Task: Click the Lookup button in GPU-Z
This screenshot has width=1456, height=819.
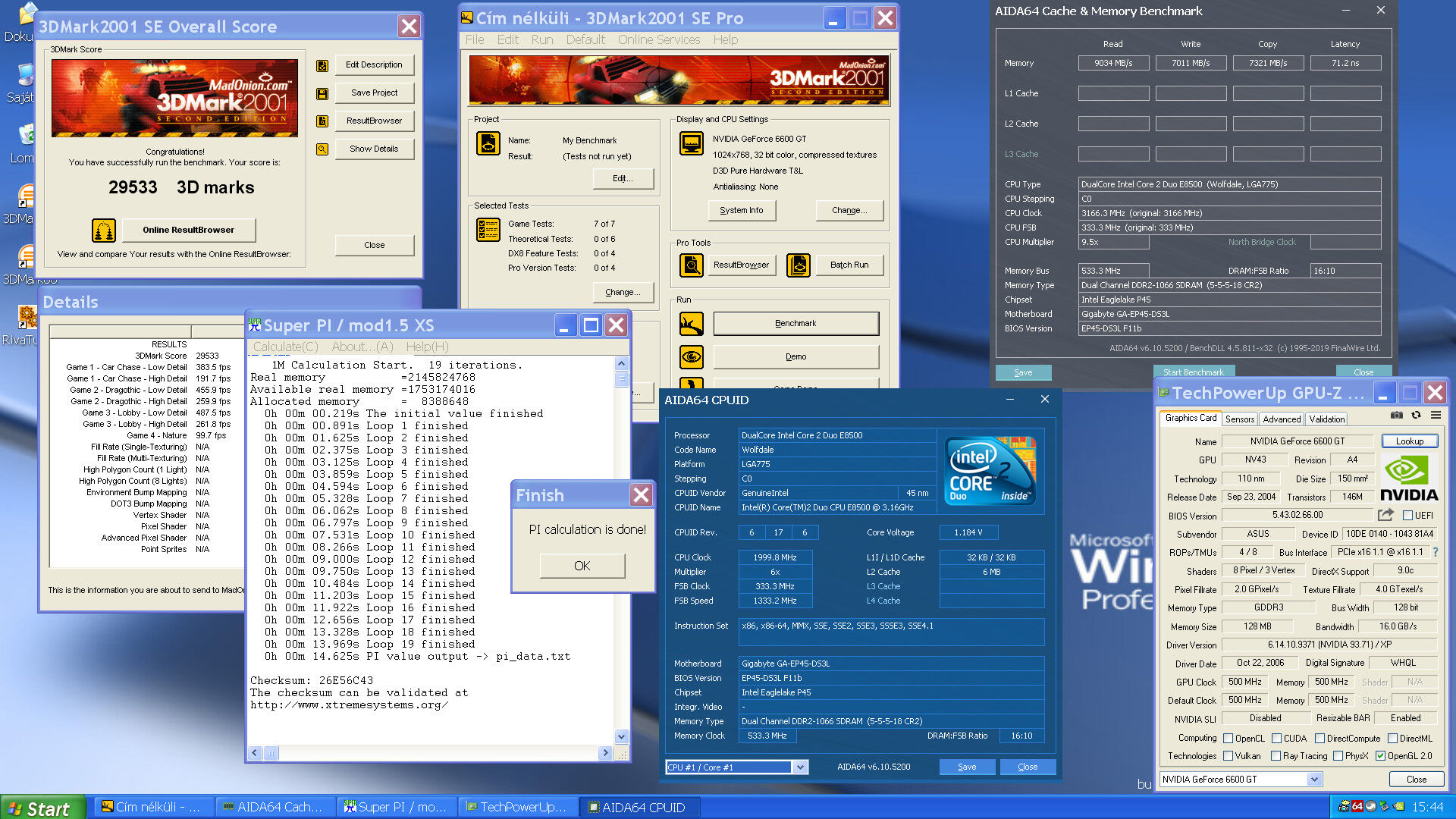Action: point(1410,441)
